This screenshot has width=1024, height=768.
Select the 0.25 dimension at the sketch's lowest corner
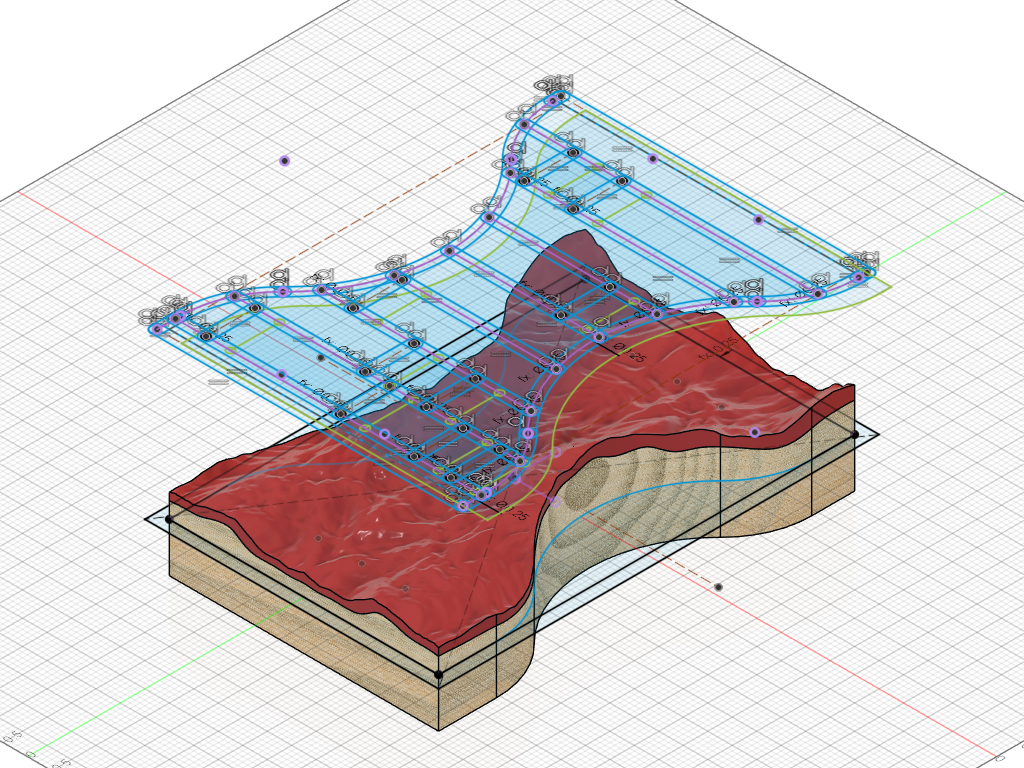coord(513,510)
